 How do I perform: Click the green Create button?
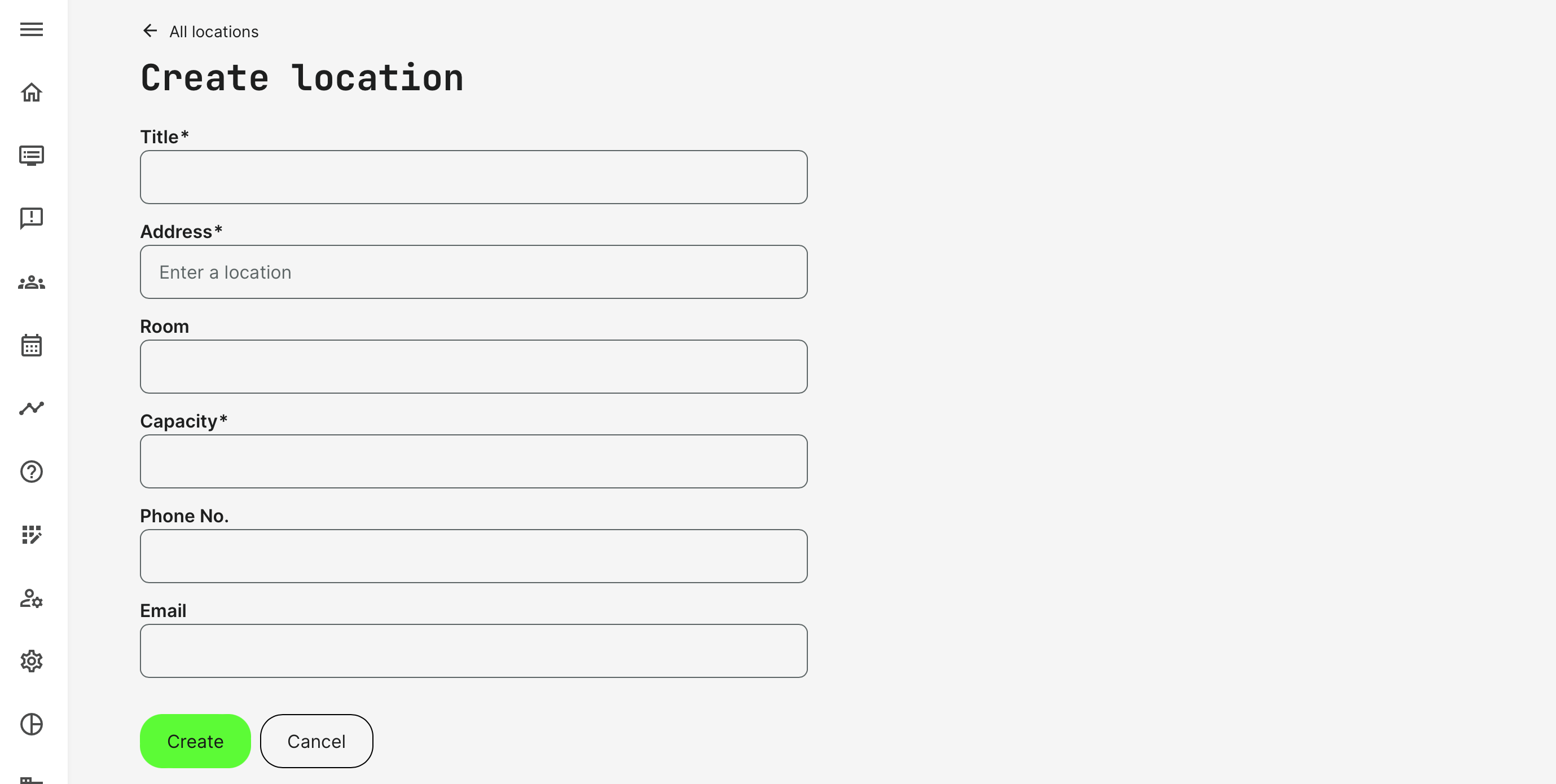point(195,741)
